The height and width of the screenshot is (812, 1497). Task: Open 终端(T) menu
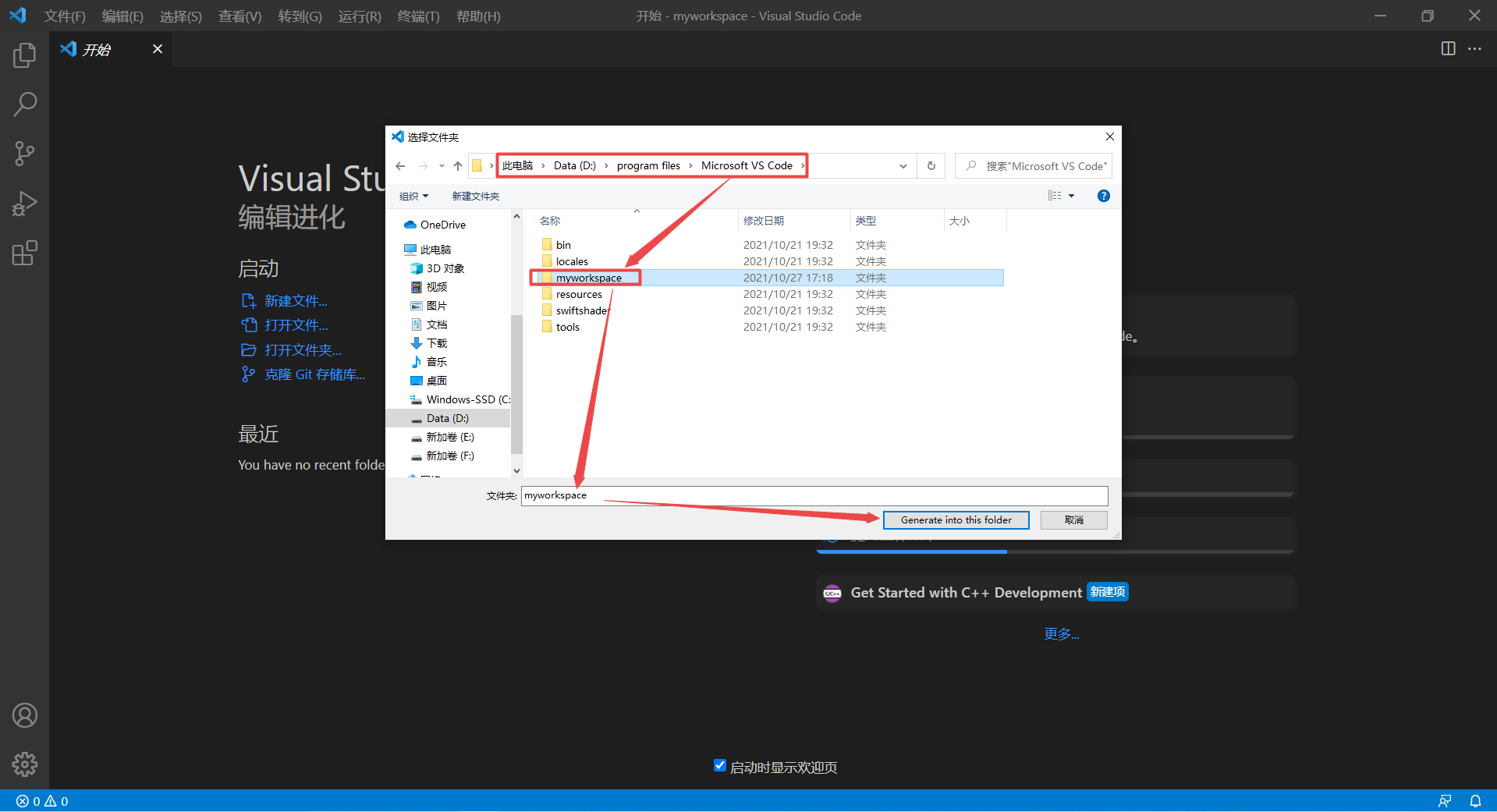tap(418, 16)
